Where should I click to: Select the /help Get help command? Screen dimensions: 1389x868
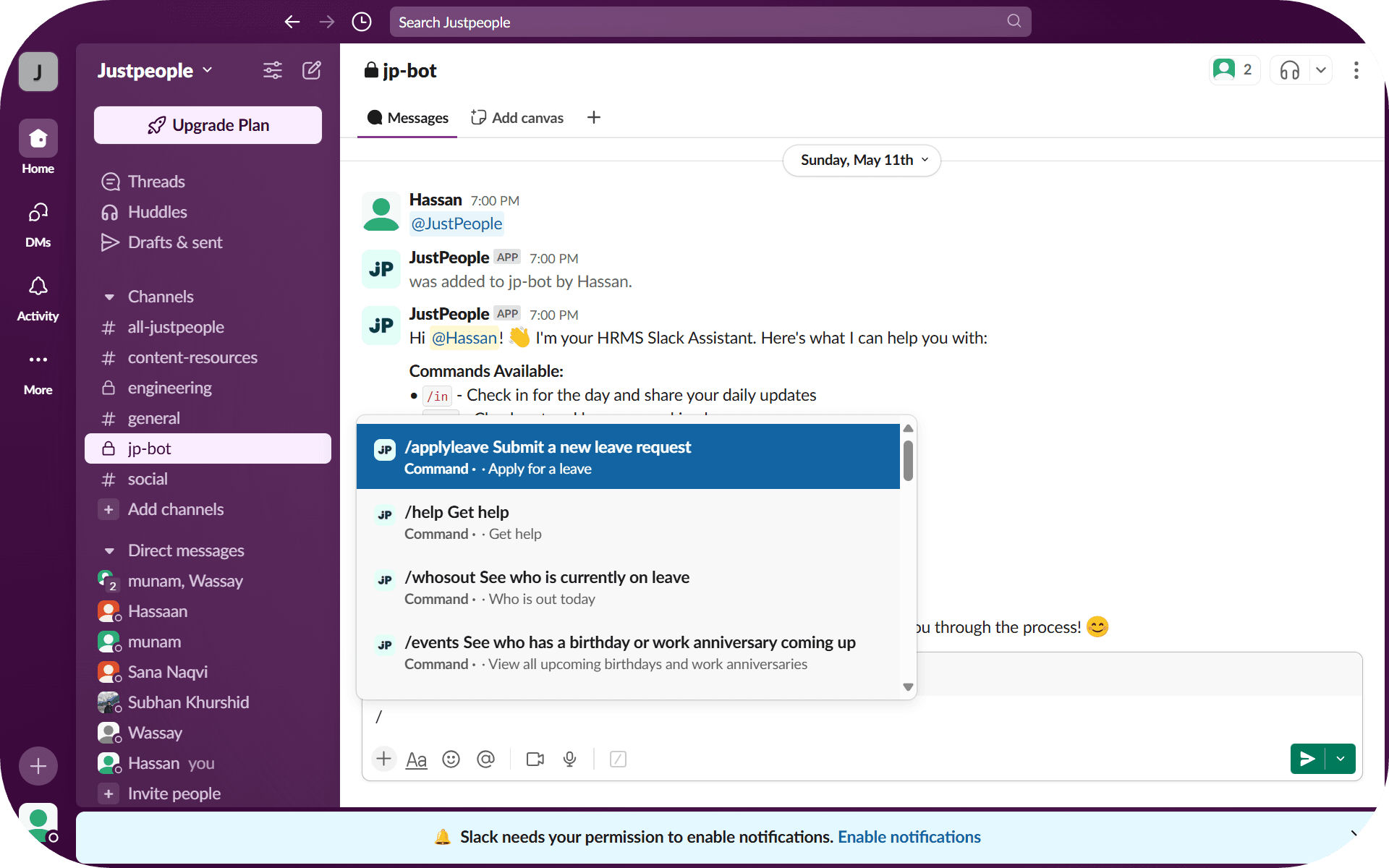click(x=628, y=522)
